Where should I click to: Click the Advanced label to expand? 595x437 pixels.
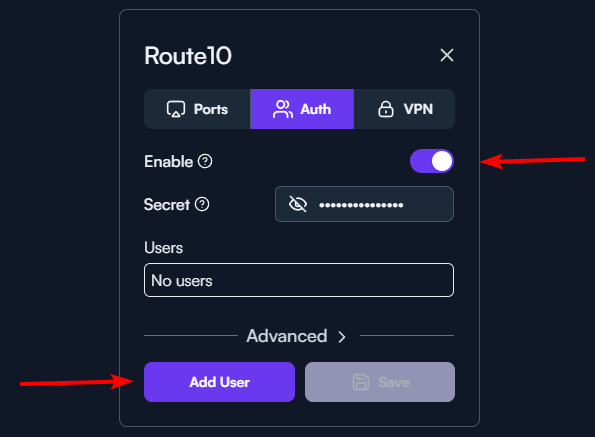287,336
